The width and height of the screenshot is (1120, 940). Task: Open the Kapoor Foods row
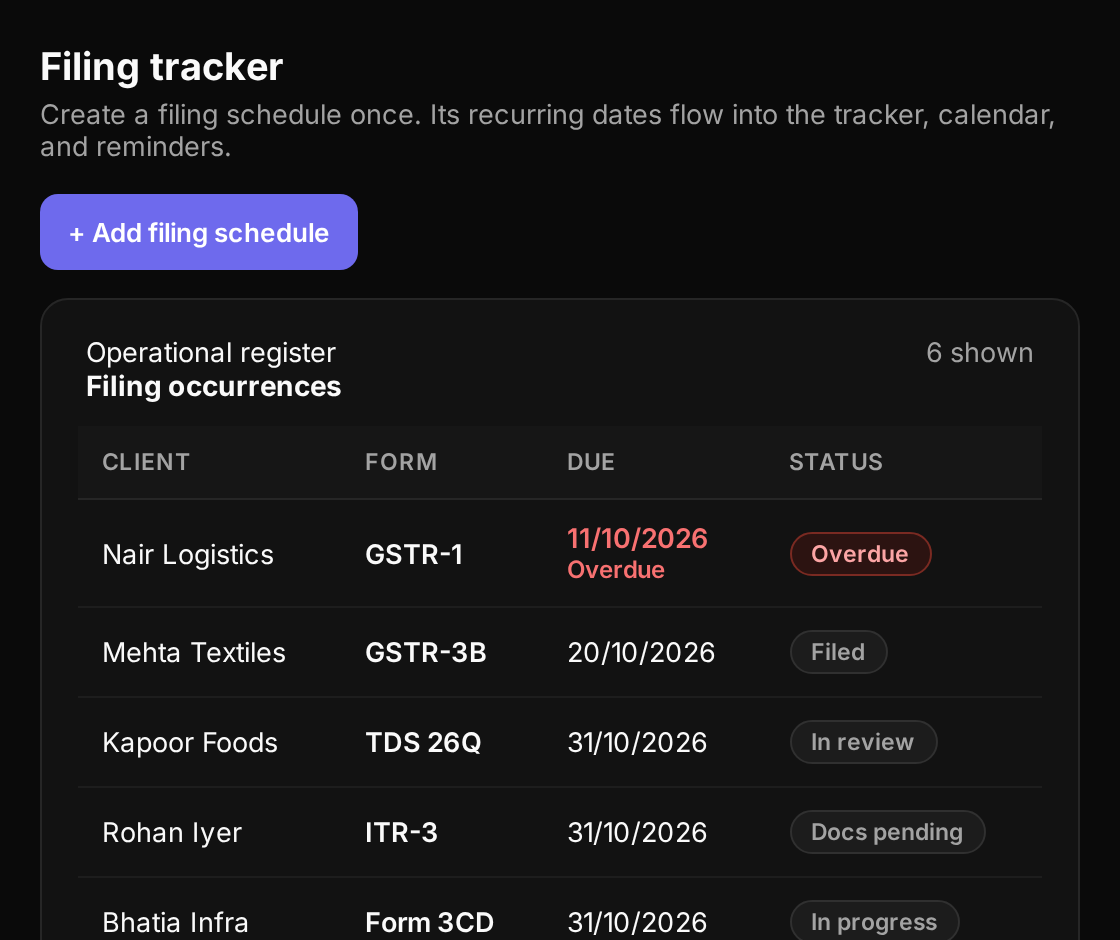559,742
